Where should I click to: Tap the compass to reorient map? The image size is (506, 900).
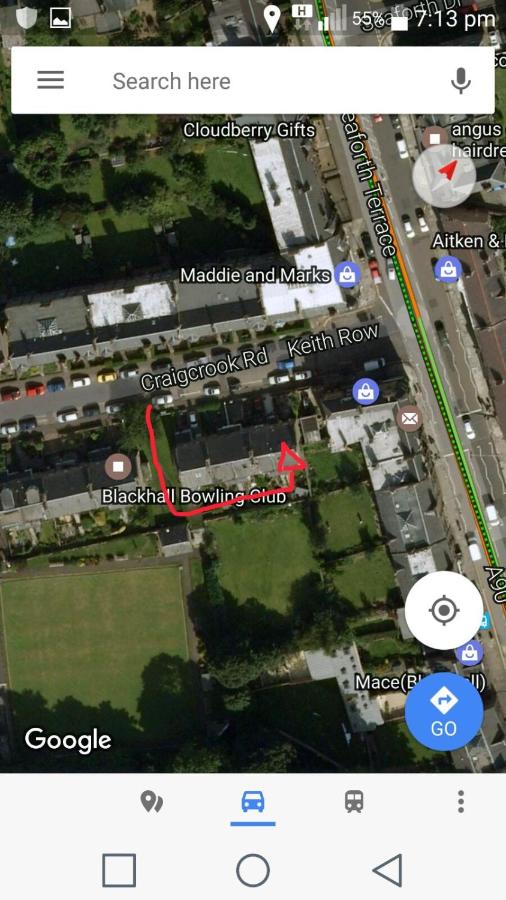pos(444,176)
